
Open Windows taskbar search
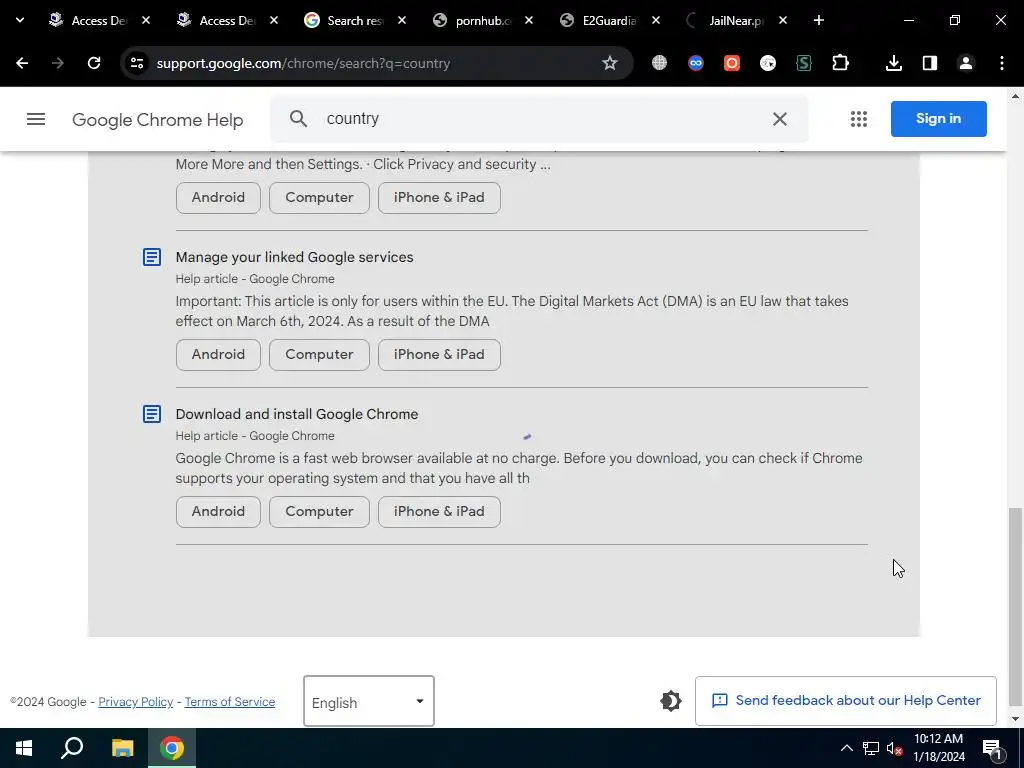[72, 748]
